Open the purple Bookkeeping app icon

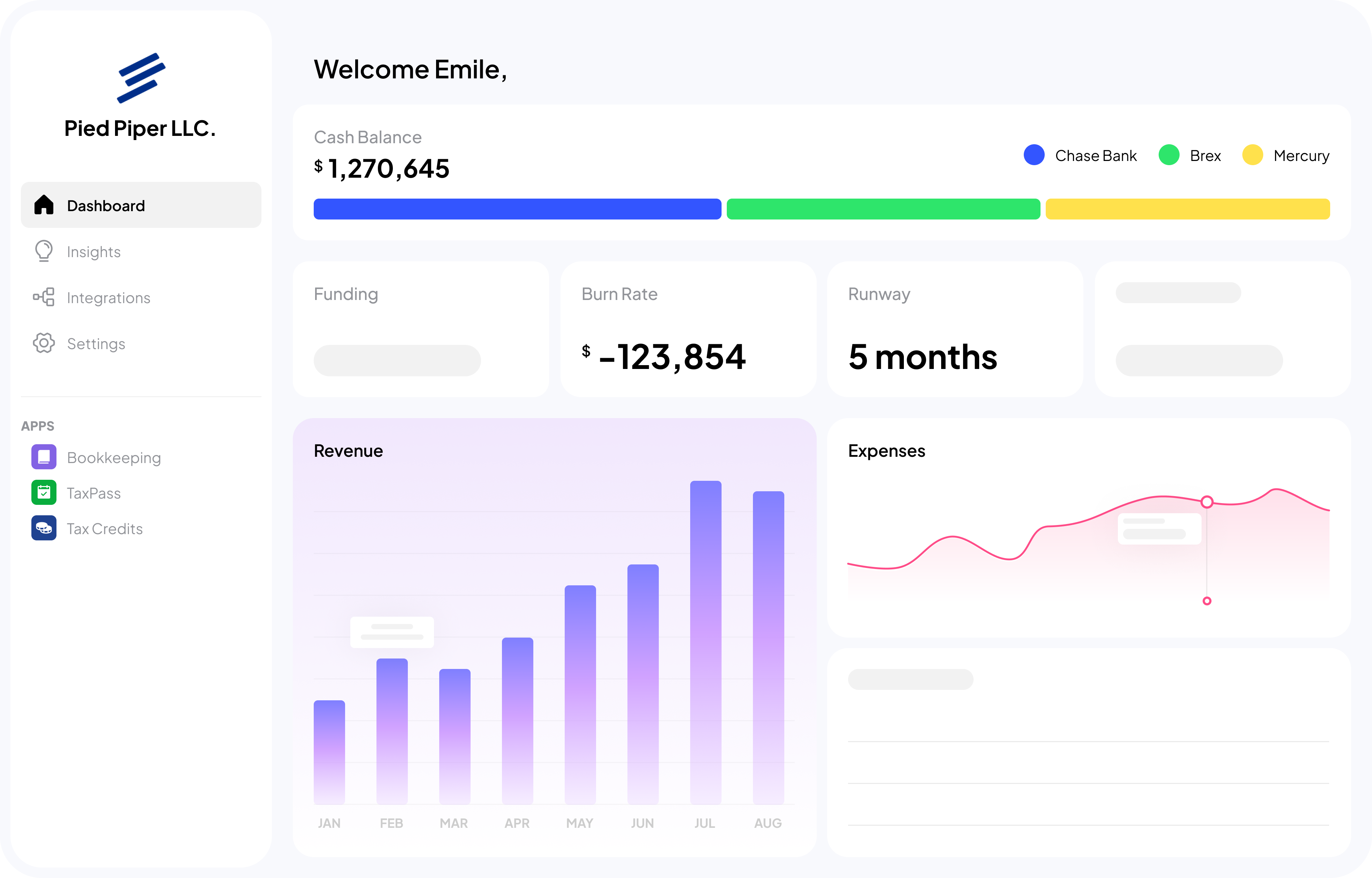click(44, 457)
